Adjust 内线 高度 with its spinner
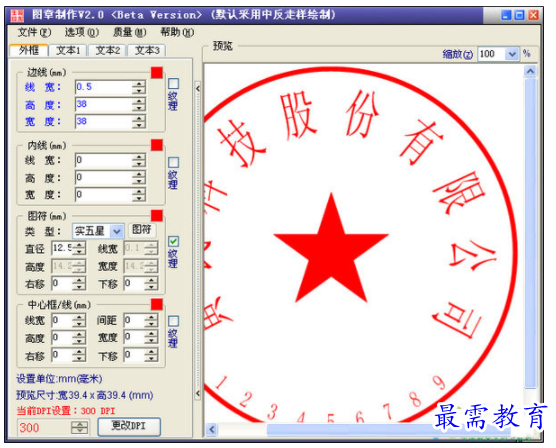Viewport: 556px width, 448px height. click(139, 177)
